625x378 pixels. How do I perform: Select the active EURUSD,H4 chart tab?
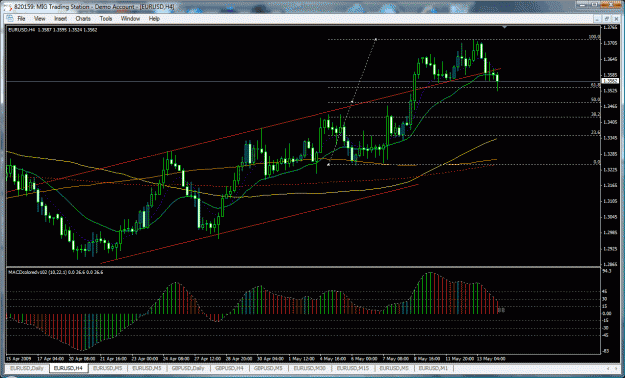tap(68, 368)
